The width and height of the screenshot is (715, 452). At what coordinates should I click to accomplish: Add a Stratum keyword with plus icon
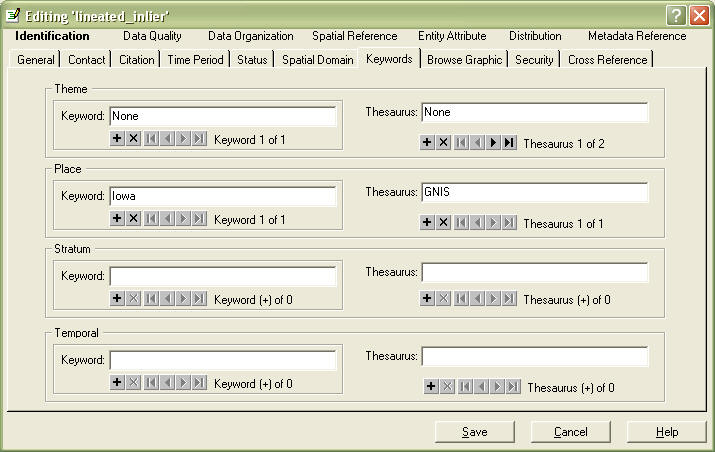(x=117, y=298)
